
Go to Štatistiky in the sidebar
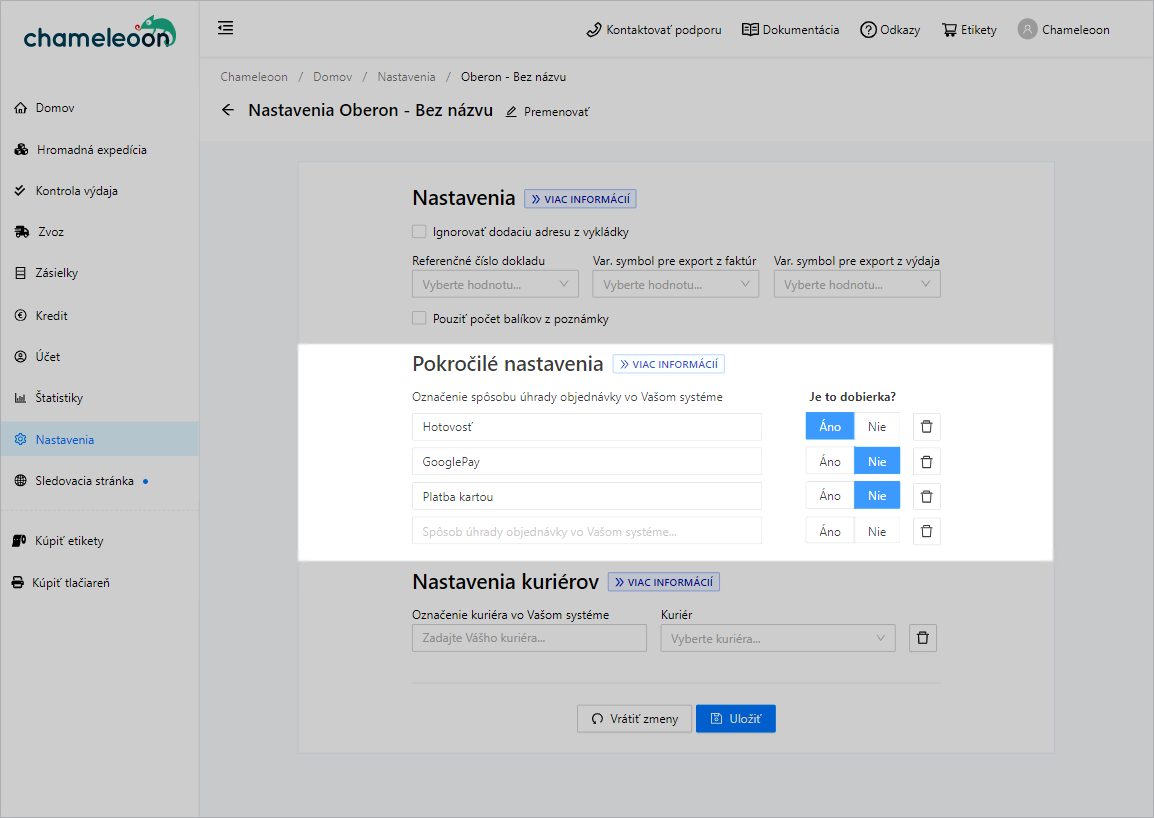tap(59, 398)
